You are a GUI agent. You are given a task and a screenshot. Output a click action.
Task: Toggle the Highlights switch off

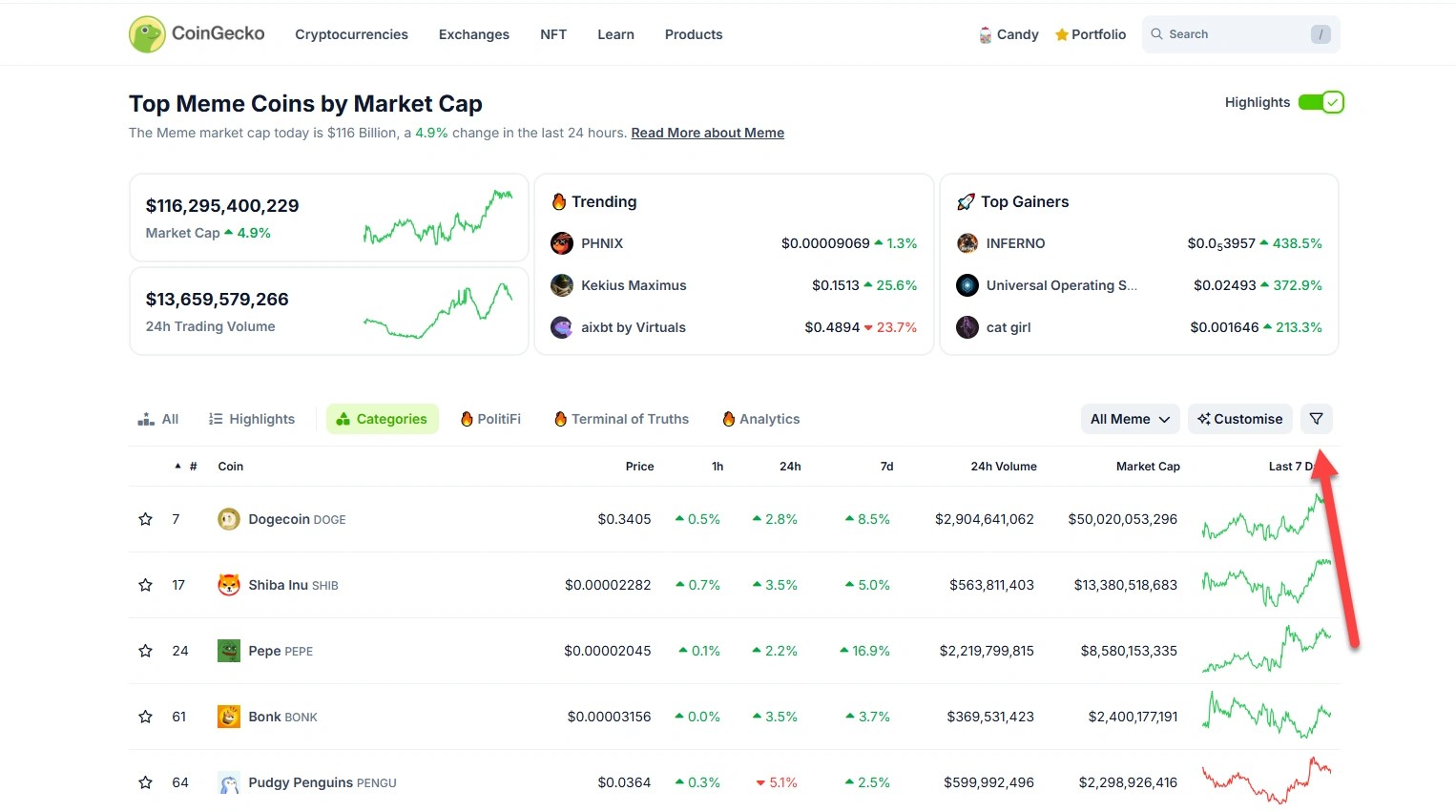tap(1321, 102)
